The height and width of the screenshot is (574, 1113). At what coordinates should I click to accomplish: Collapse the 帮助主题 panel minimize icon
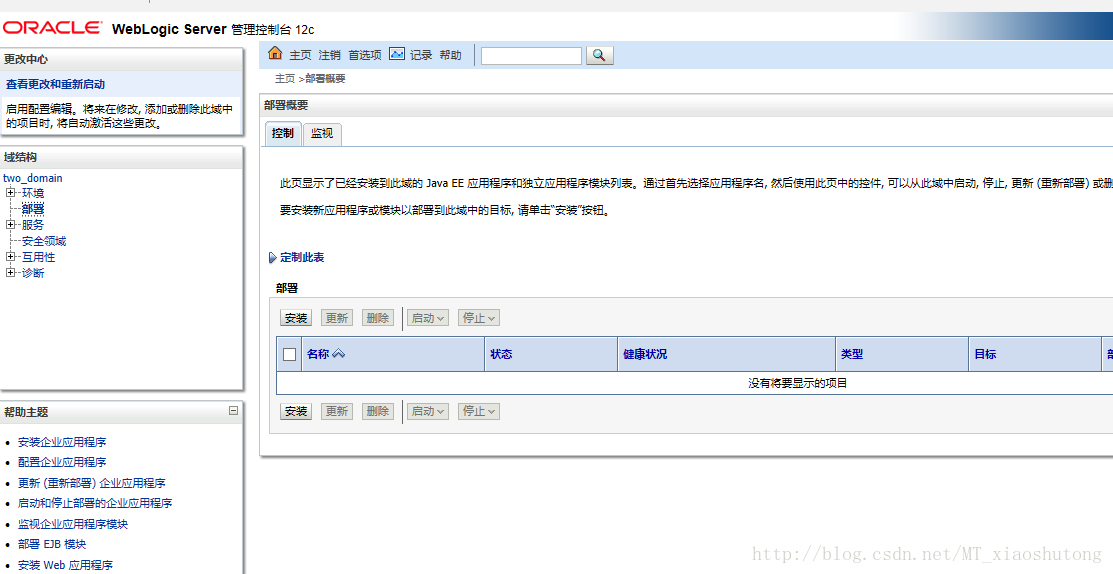tap(233, 411)
